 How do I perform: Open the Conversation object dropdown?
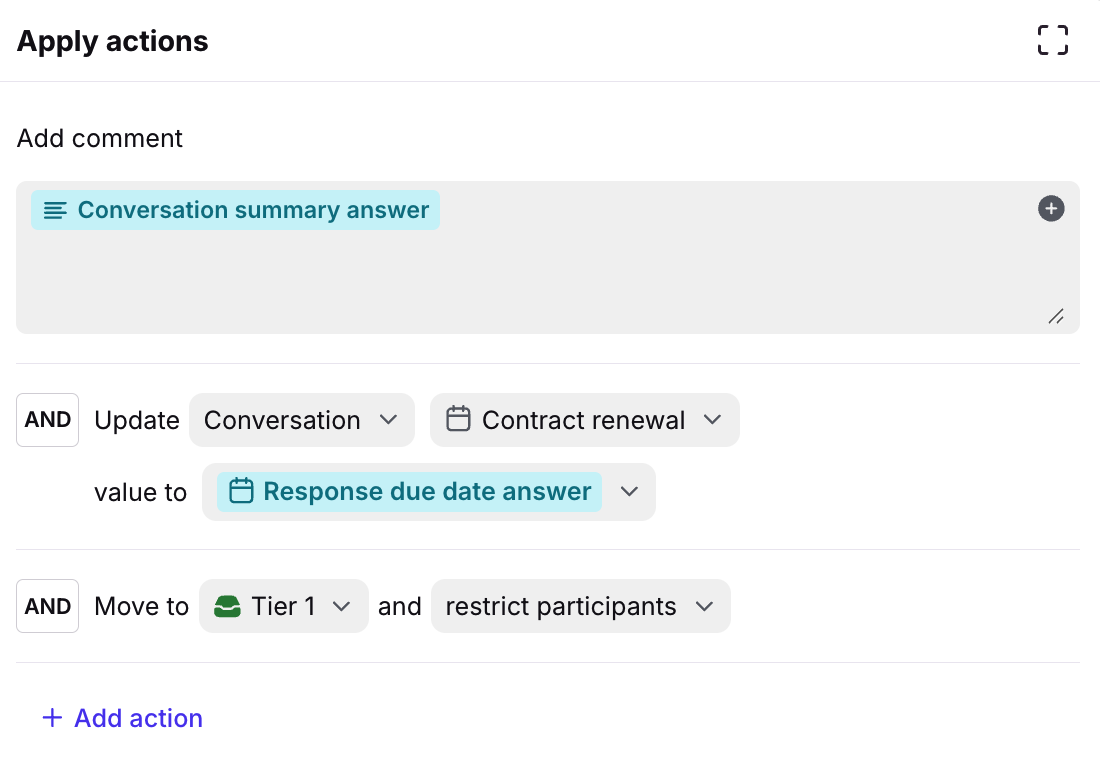(301, 420)
